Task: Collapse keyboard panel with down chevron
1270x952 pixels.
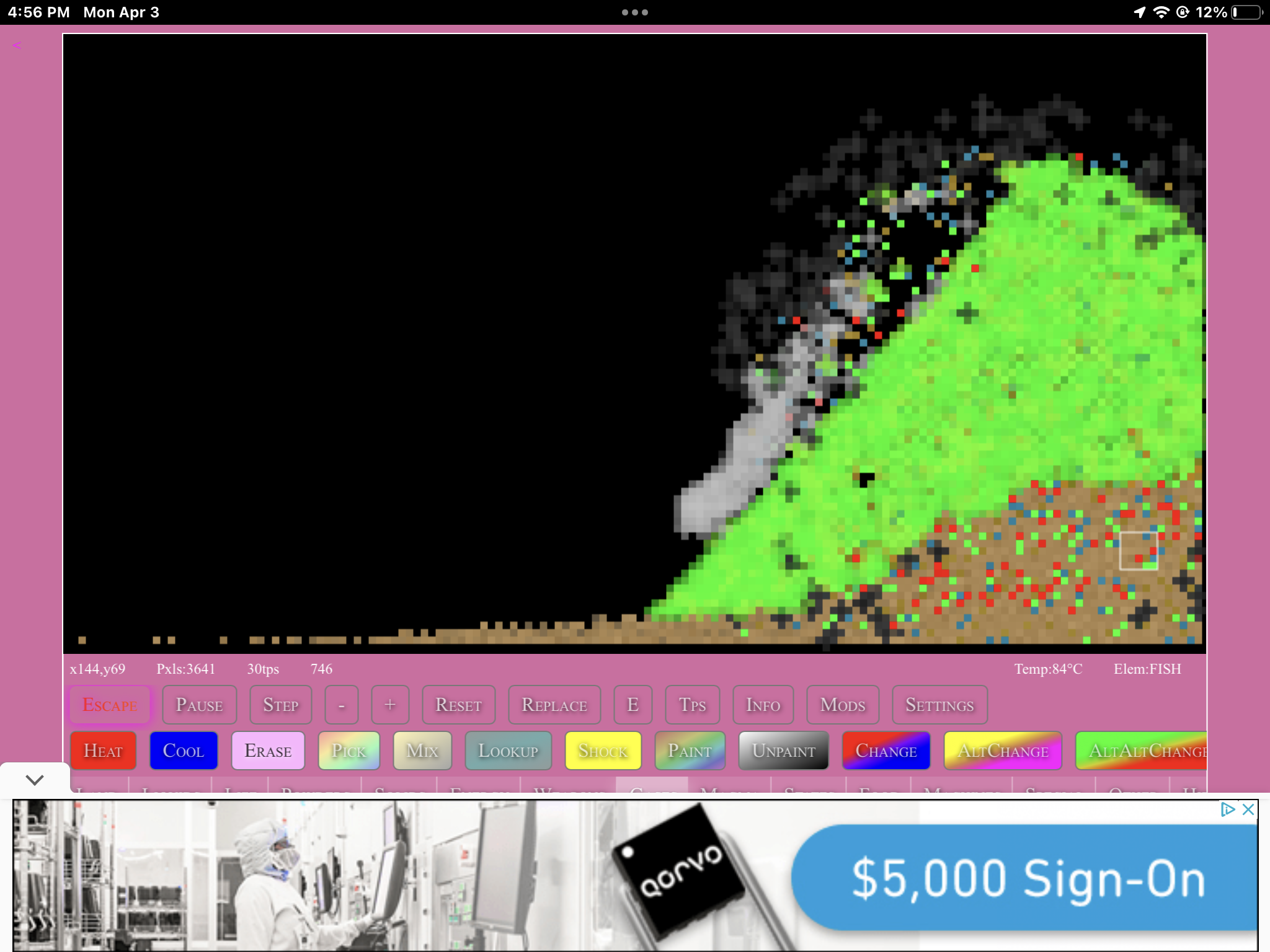Action: click(35, 780)
